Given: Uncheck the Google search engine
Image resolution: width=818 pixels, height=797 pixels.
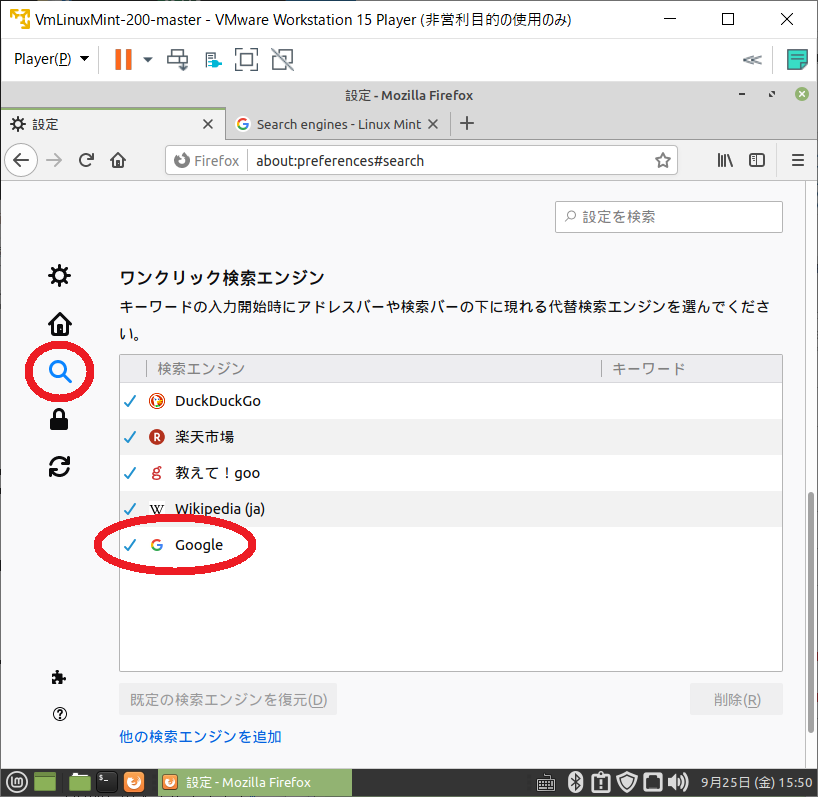Looking at the screenshot, I should tap(130, 545).
